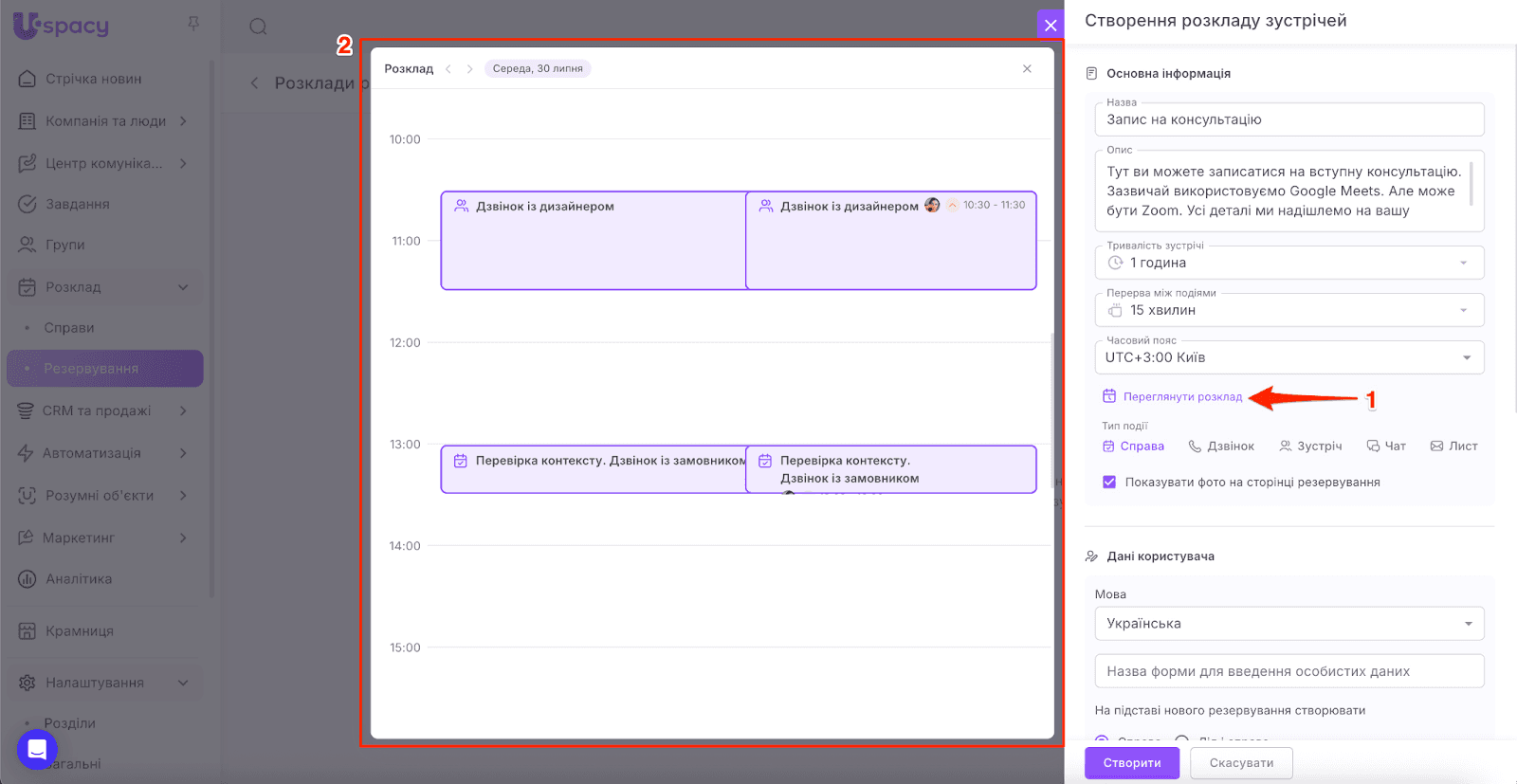The height and width of the screenshot is (784, 1517).
Task: Go to previous day in Розклад popup
Action: (448, 68)
